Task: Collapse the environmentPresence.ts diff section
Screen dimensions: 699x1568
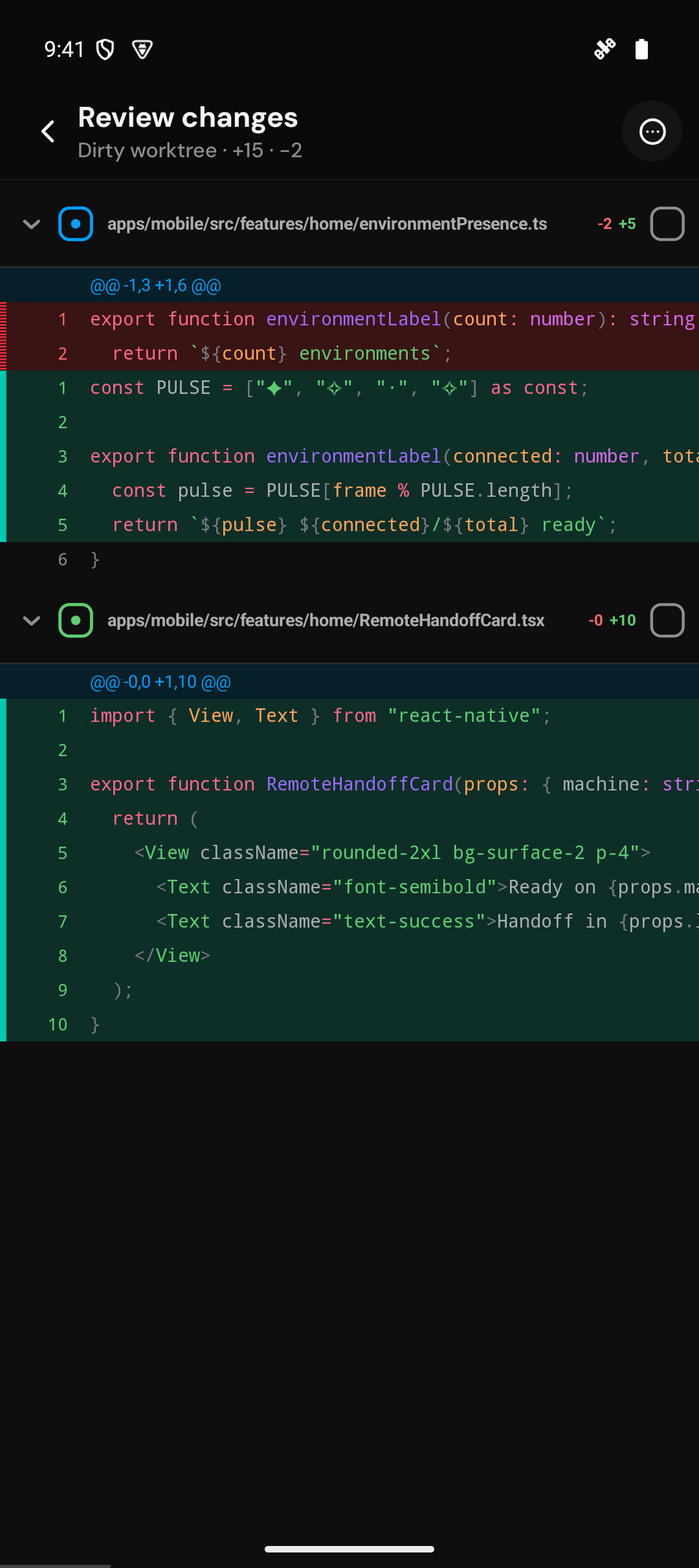Action: 31,224
